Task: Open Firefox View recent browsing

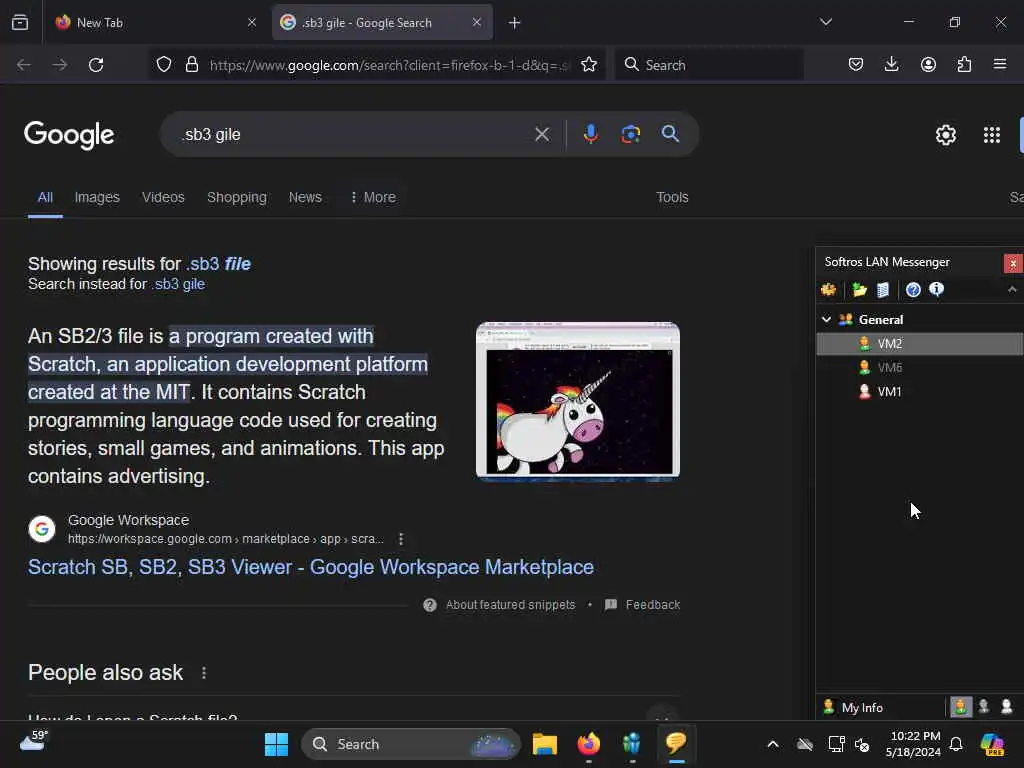Action: (20, 23)
